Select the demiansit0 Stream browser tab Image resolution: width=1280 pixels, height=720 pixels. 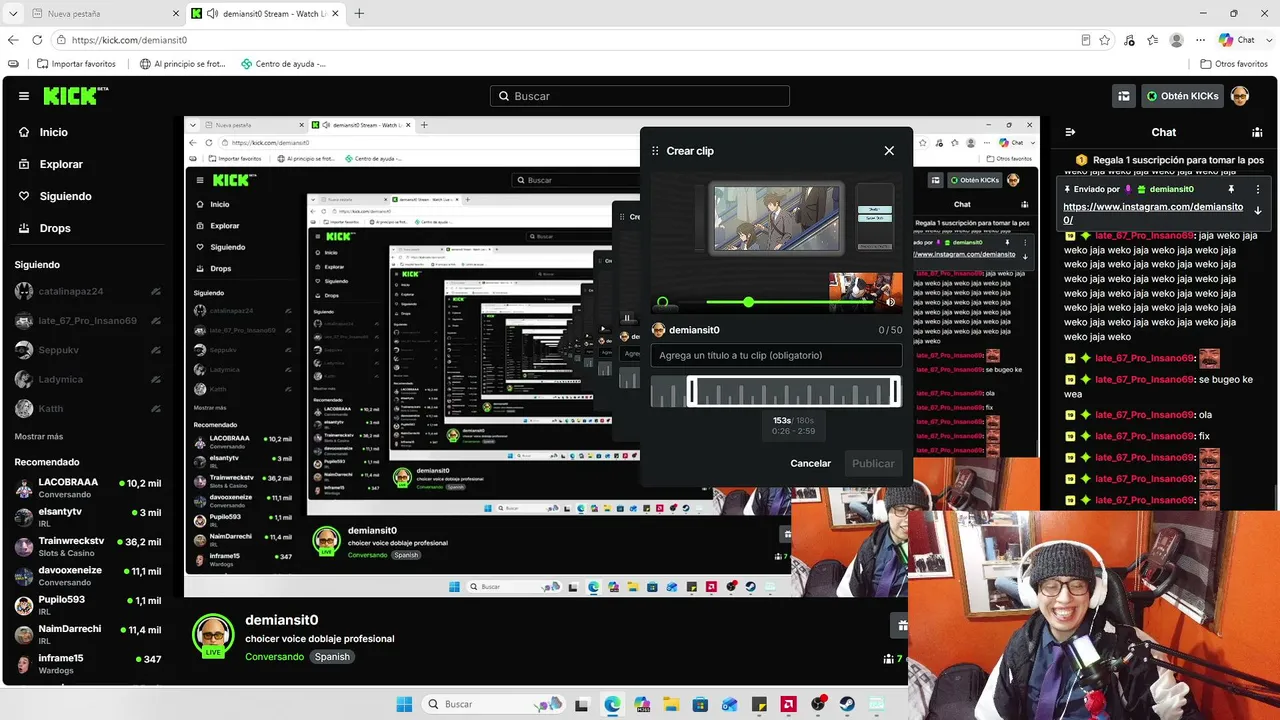(x=266, y=14)
